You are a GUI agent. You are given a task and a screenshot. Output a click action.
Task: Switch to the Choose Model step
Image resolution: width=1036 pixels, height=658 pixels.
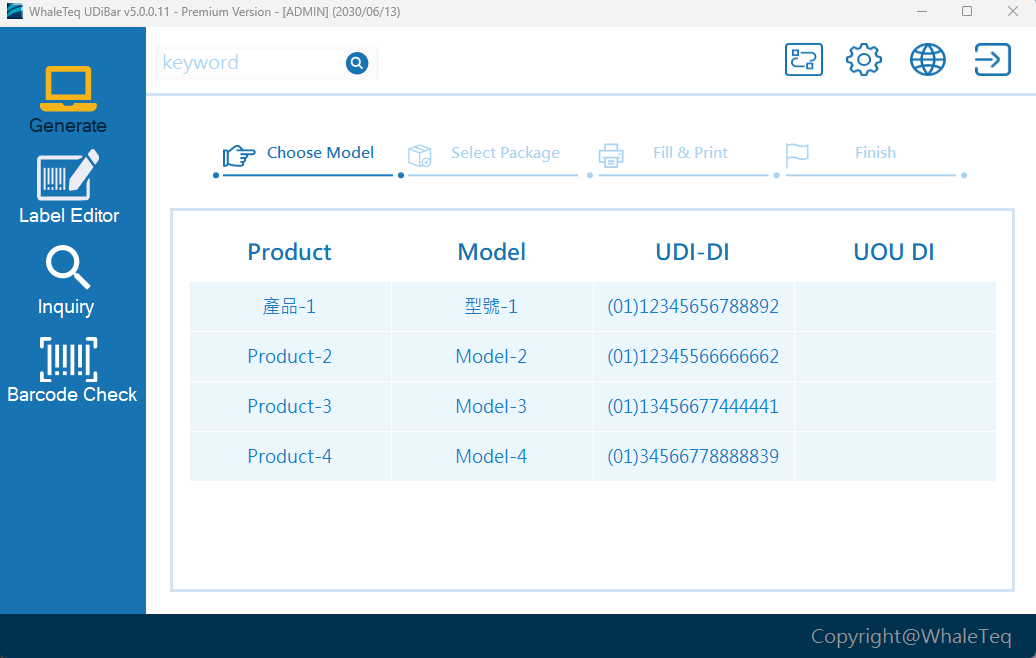pyautogui.click(x=320, y=153)
